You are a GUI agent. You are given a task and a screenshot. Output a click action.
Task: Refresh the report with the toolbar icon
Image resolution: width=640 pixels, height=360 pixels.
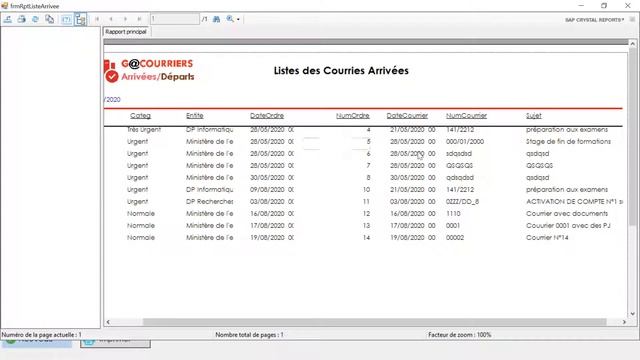(x=36, y=19)
